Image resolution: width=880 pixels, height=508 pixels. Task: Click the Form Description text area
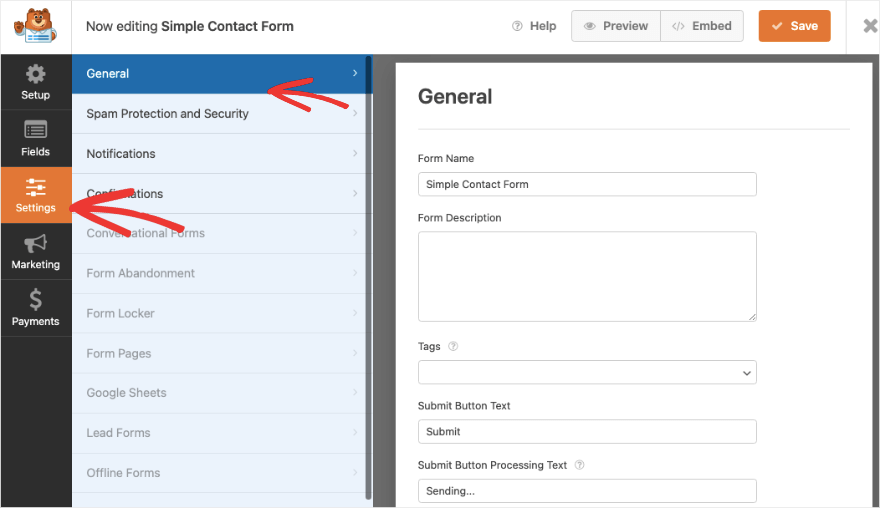pos(587,277)
